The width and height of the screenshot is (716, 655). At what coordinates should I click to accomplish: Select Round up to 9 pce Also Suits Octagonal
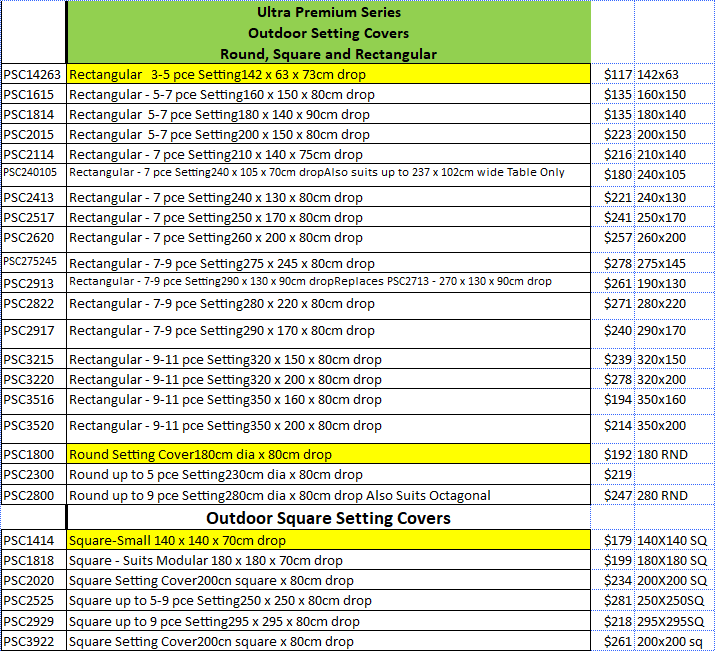[x=329, y=495]
